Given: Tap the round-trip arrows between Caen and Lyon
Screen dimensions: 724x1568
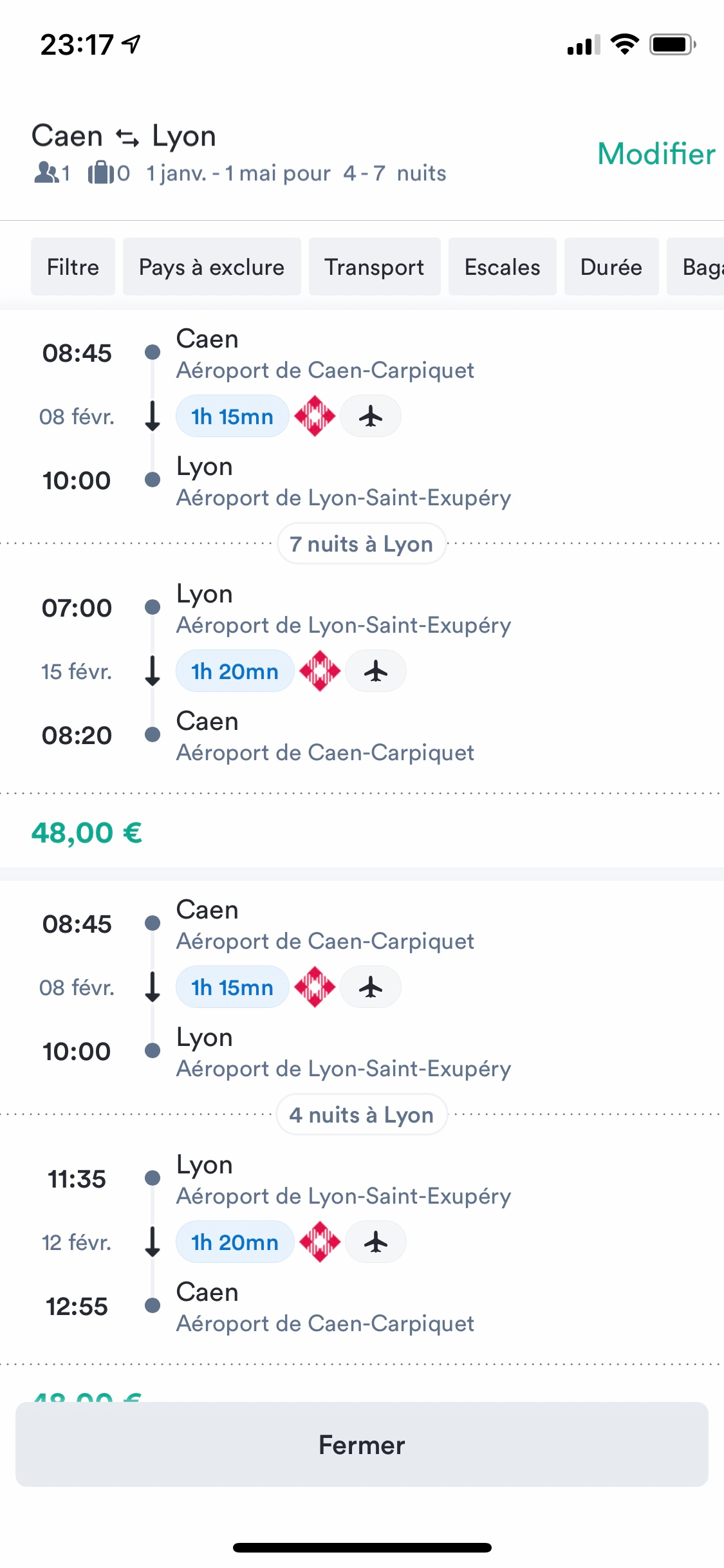Looking at the screenshot, I should click(127, 136).
